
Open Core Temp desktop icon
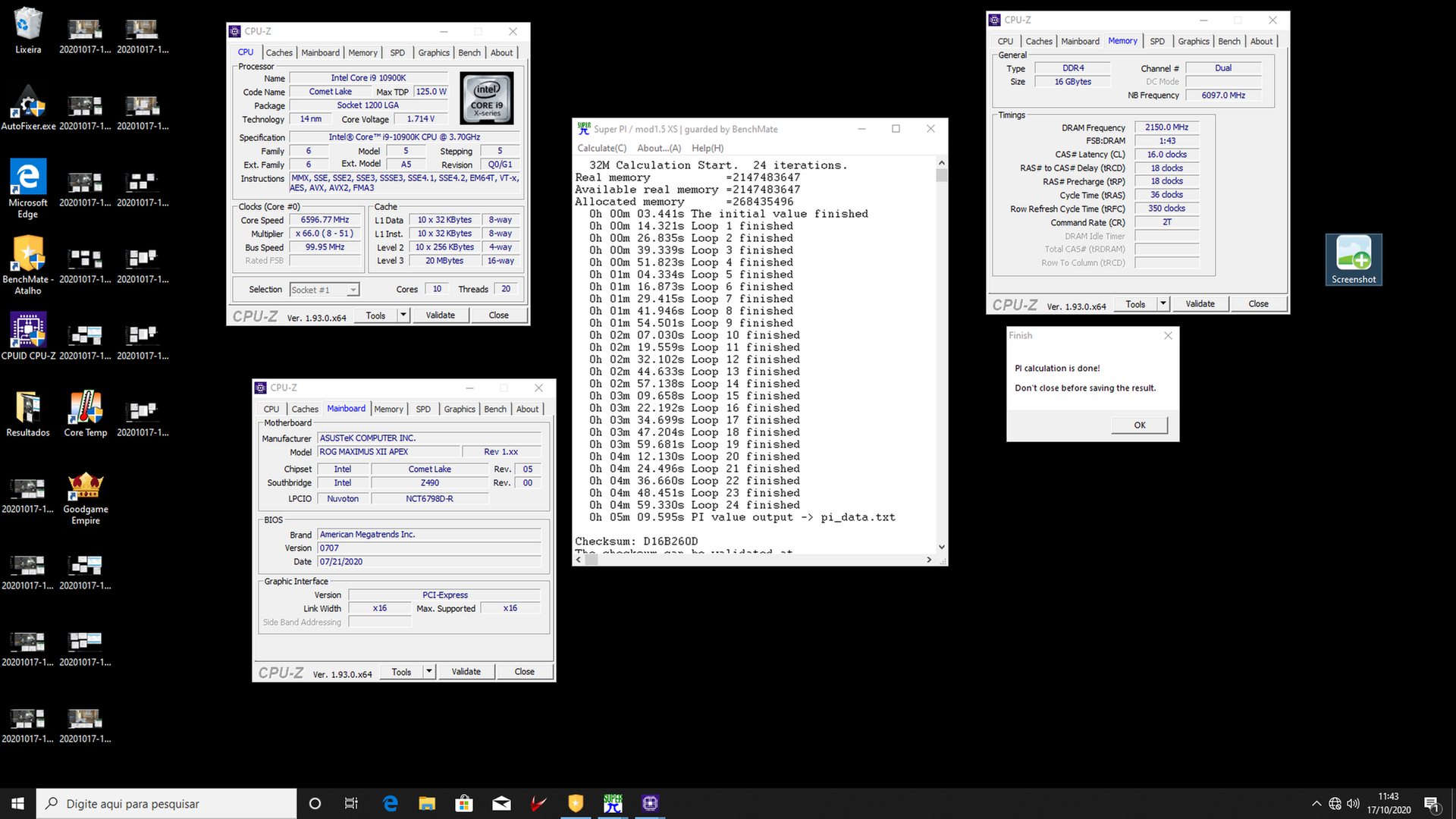click(86, 413)
